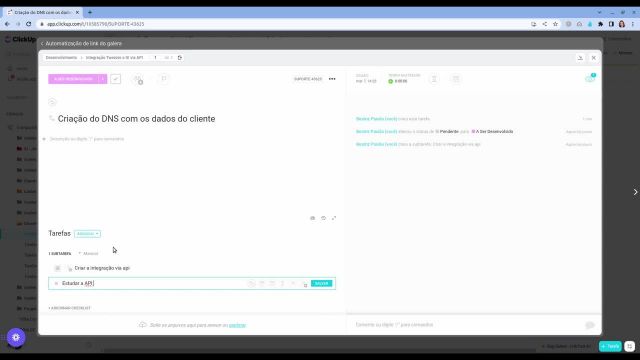
Task: Open a new browser tab
Action: point(90,12)
